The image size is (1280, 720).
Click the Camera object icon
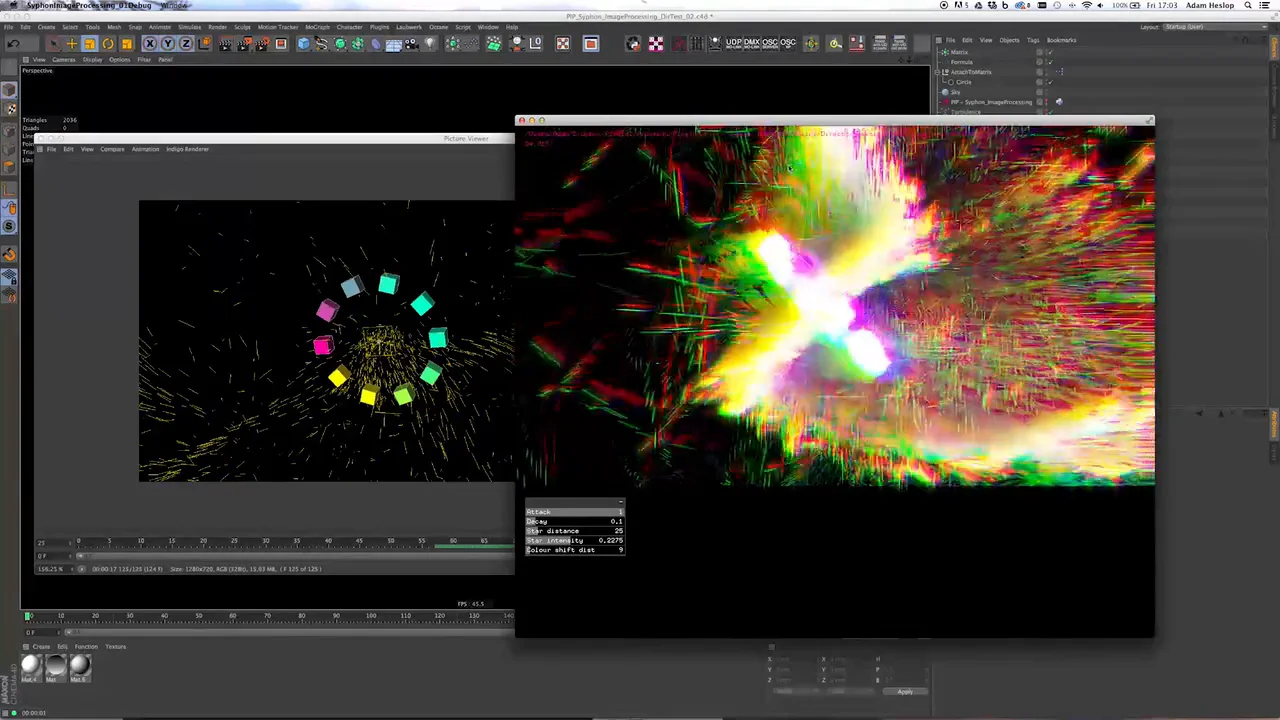click(412, 44)
